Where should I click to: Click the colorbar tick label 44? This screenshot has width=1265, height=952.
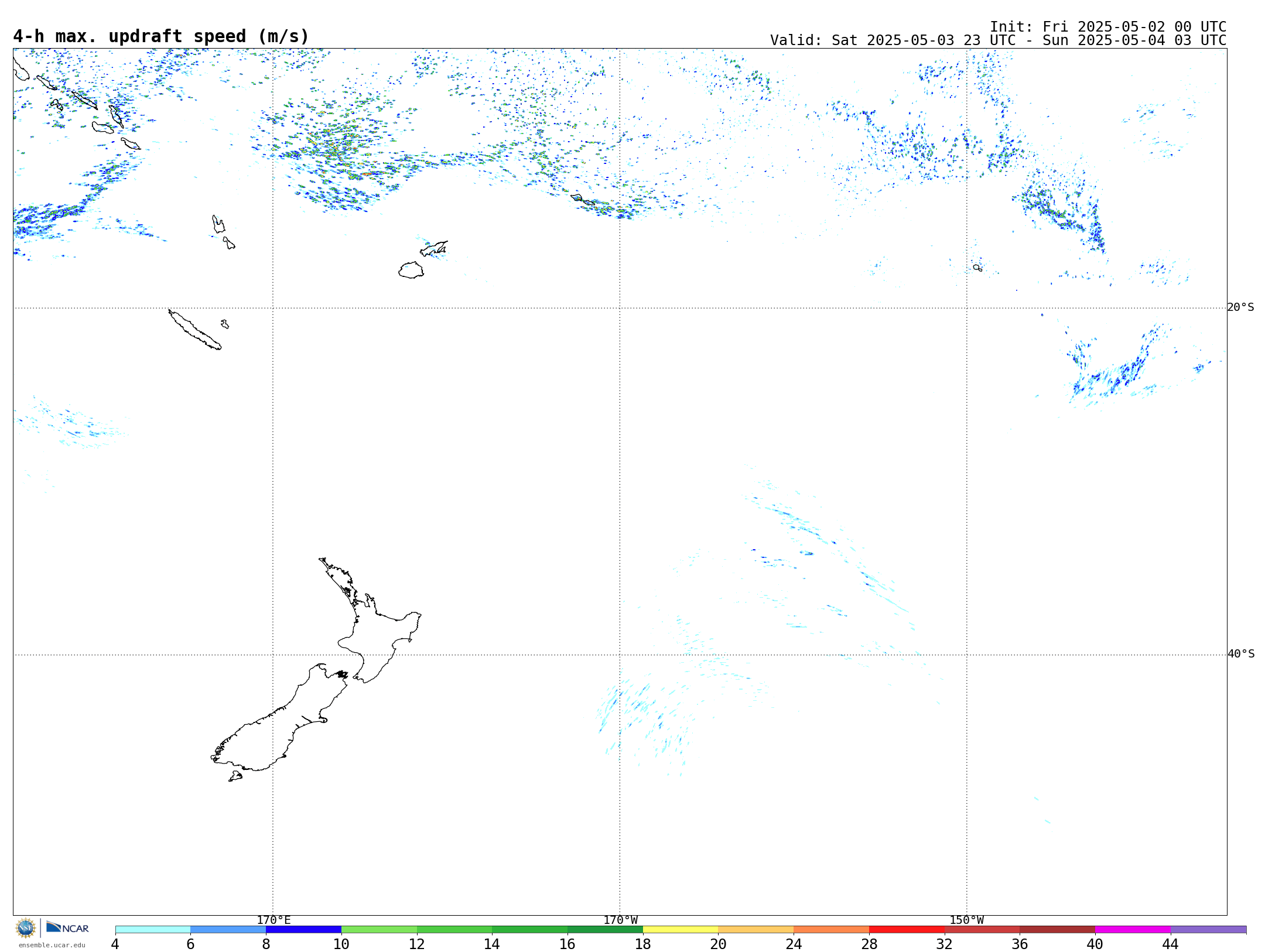click(1170, 944)
